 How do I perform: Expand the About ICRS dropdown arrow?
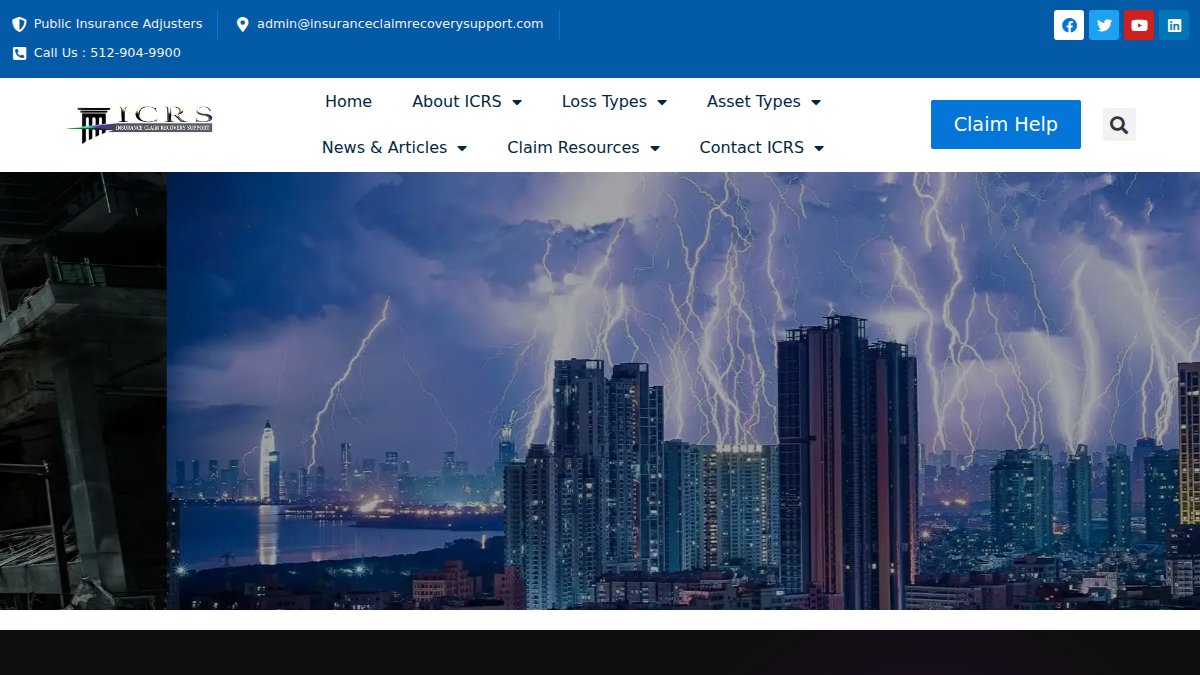point(517,102)
